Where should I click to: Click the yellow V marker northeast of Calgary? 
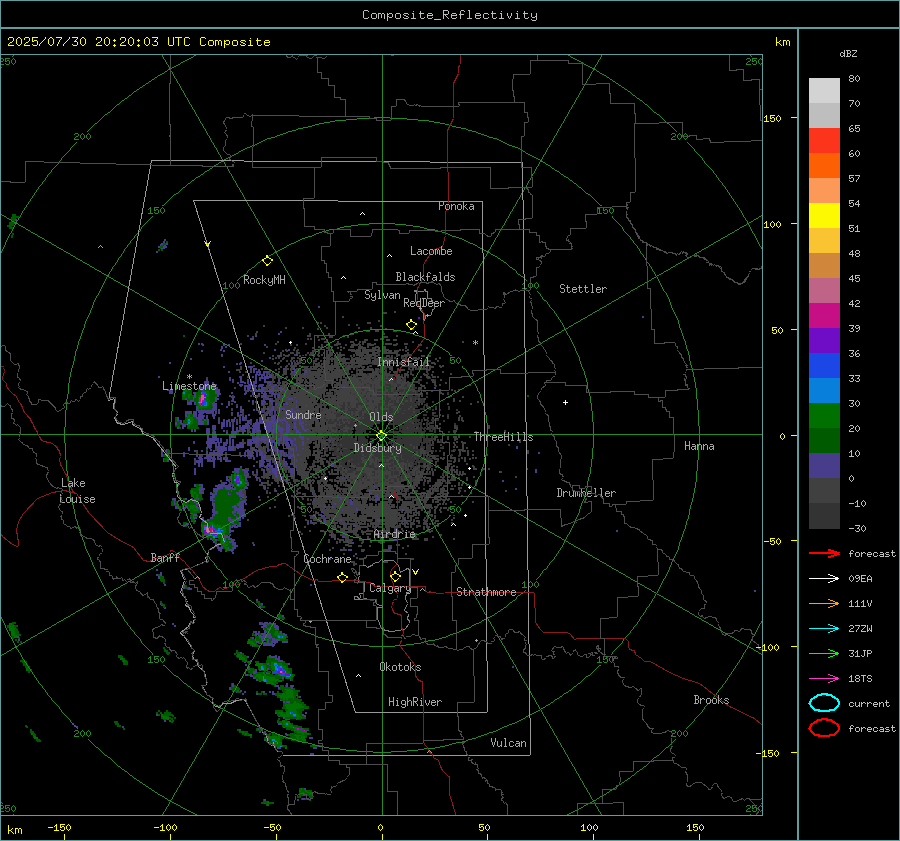coord(416,572)
